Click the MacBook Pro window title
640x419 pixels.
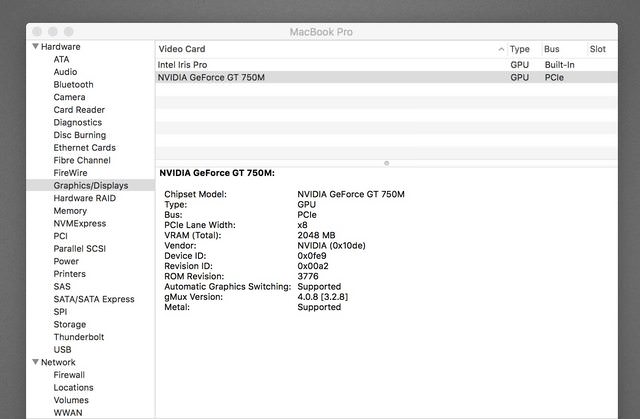321,32
